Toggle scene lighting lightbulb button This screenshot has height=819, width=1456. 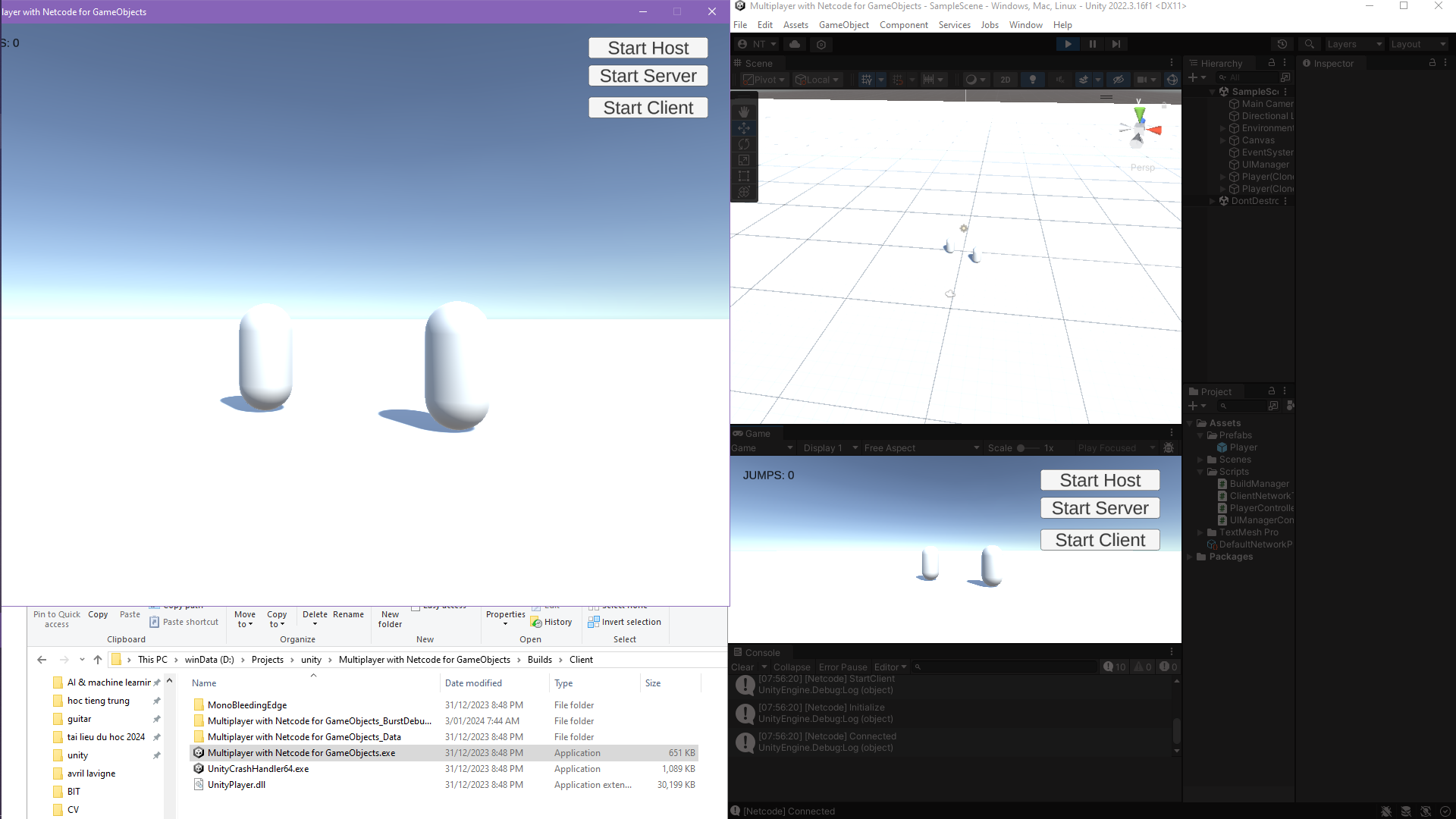(1032, 80)
